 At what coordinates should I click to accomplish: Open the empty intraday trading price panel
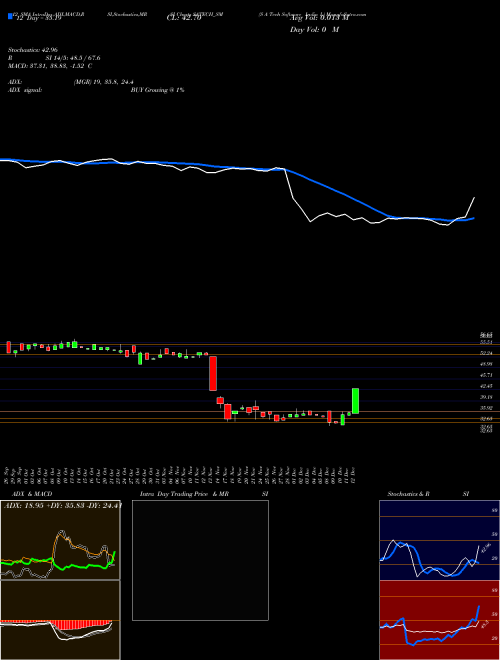coord(200,560)
